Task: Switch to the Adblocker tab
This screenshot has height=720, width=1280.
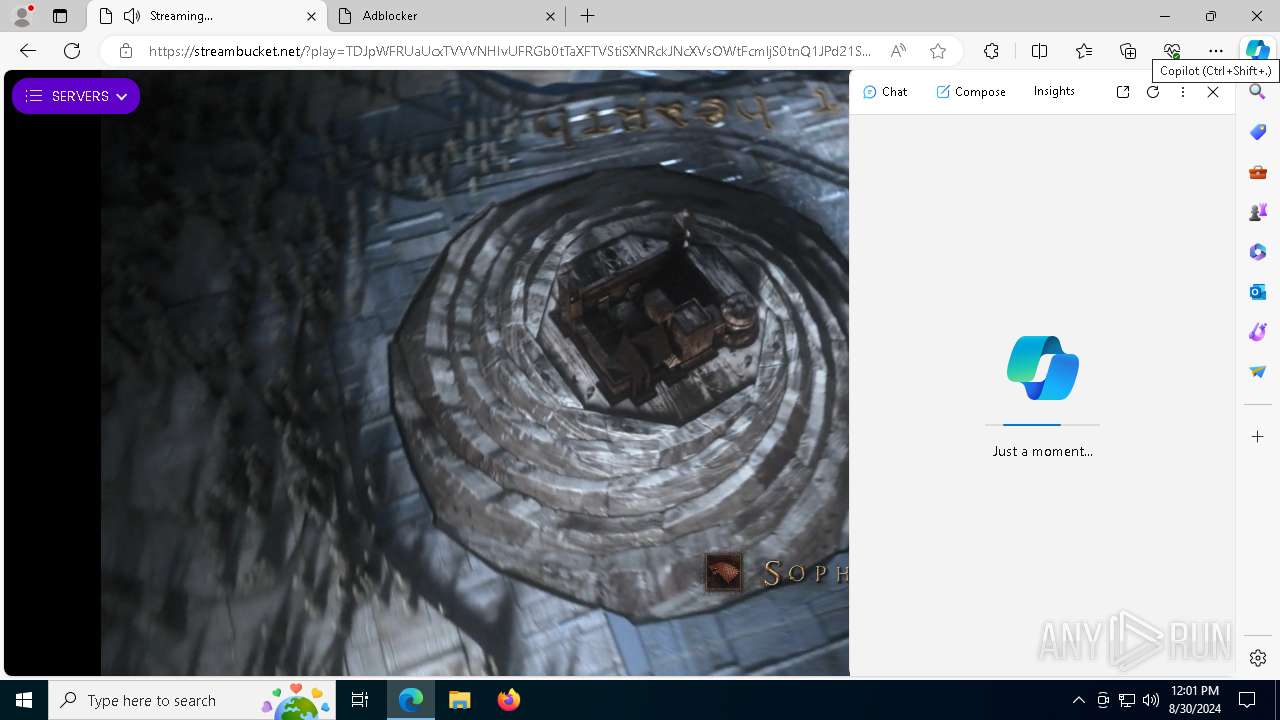Action: pyautogui.click(x=445, y=16)
